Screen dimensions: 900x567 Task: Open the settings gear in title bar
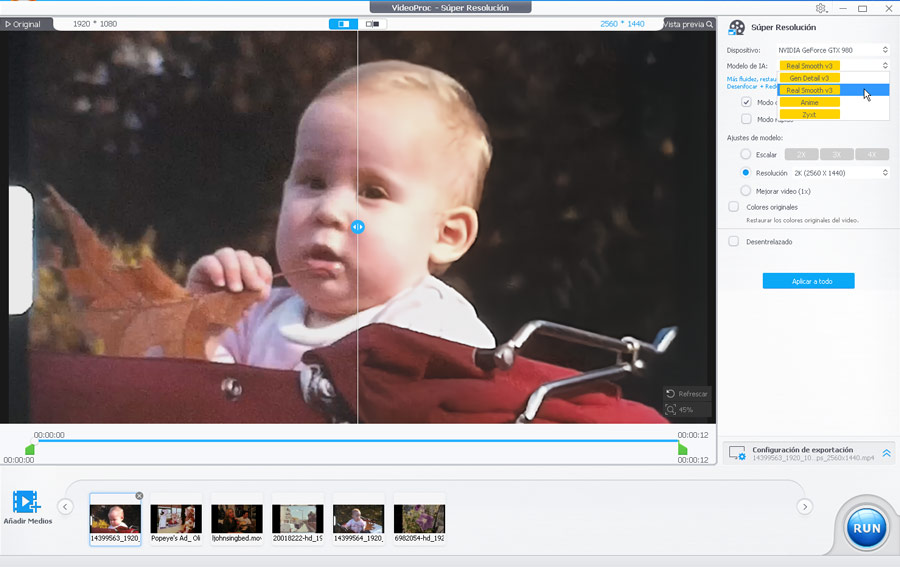pyautogui.click(x=821, y=8)
